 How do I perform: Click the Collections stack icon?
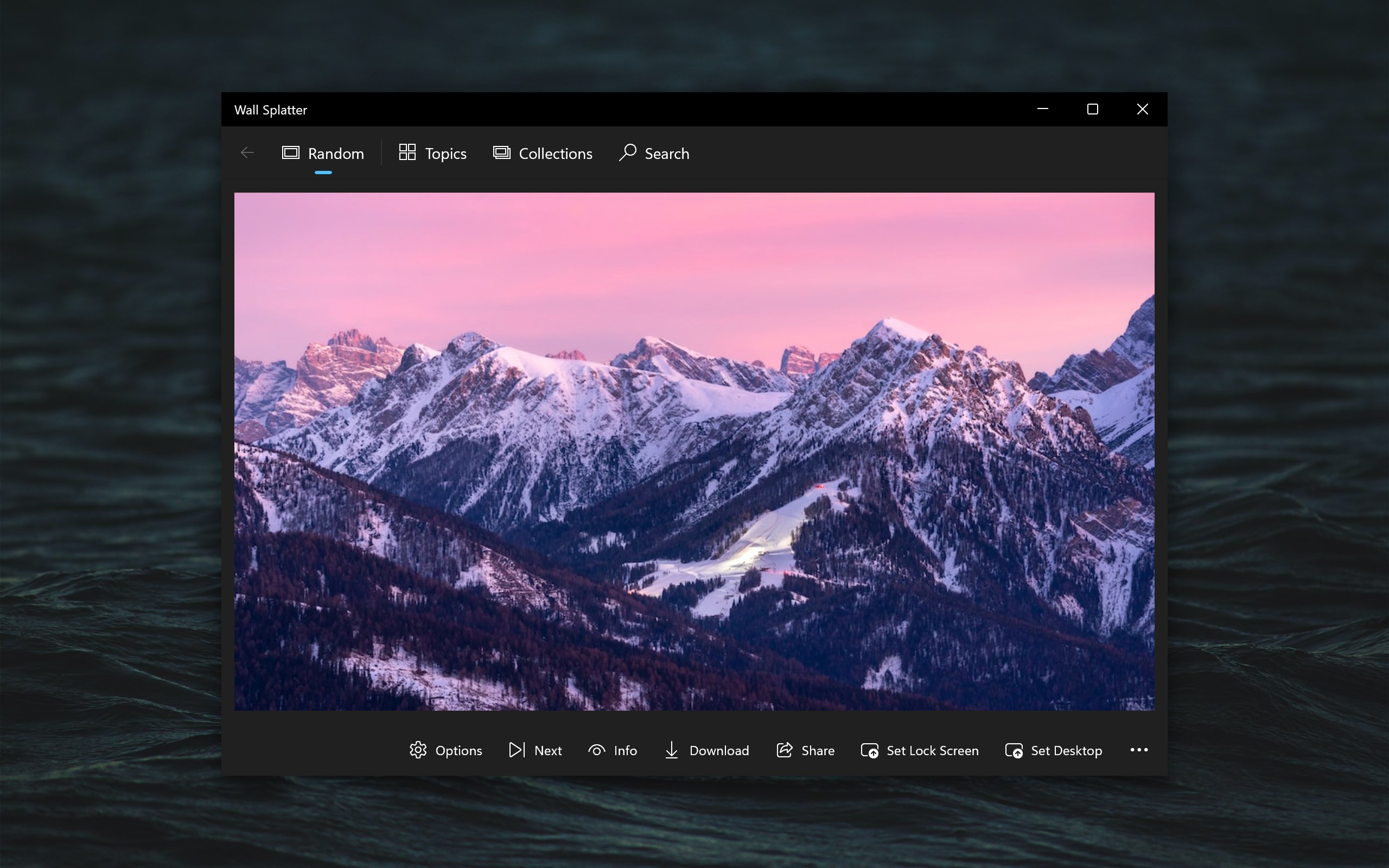[x=502, y=152]
